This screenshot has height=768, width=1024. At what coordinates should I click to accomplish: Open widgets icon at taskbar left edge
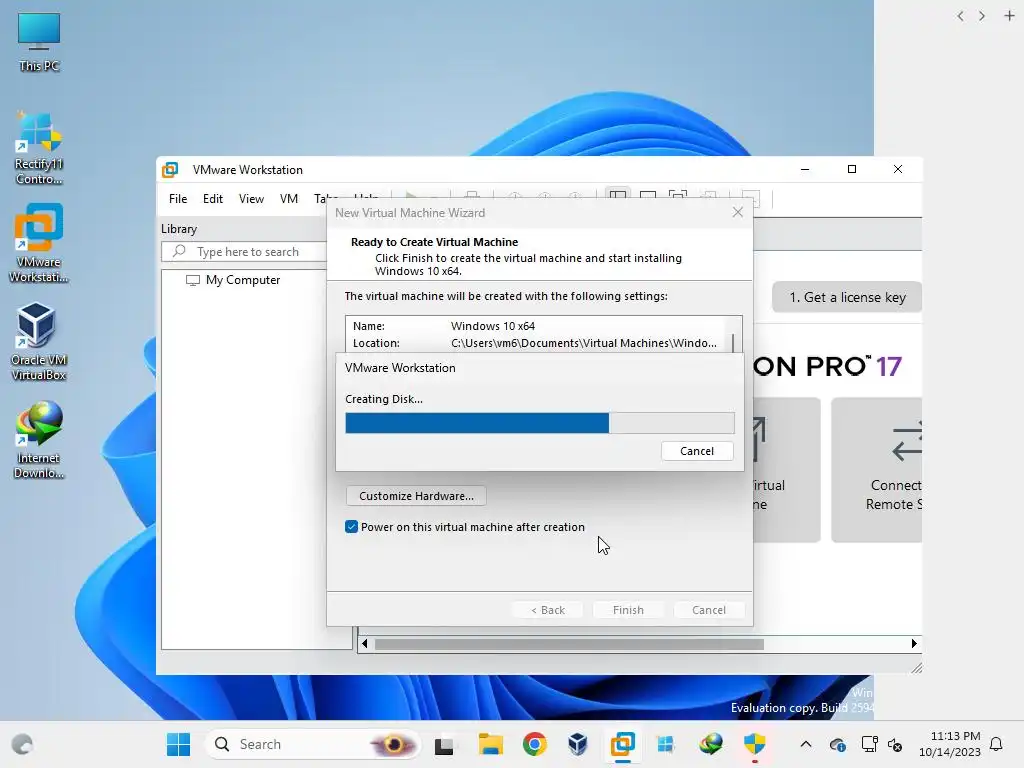point(22,744)
